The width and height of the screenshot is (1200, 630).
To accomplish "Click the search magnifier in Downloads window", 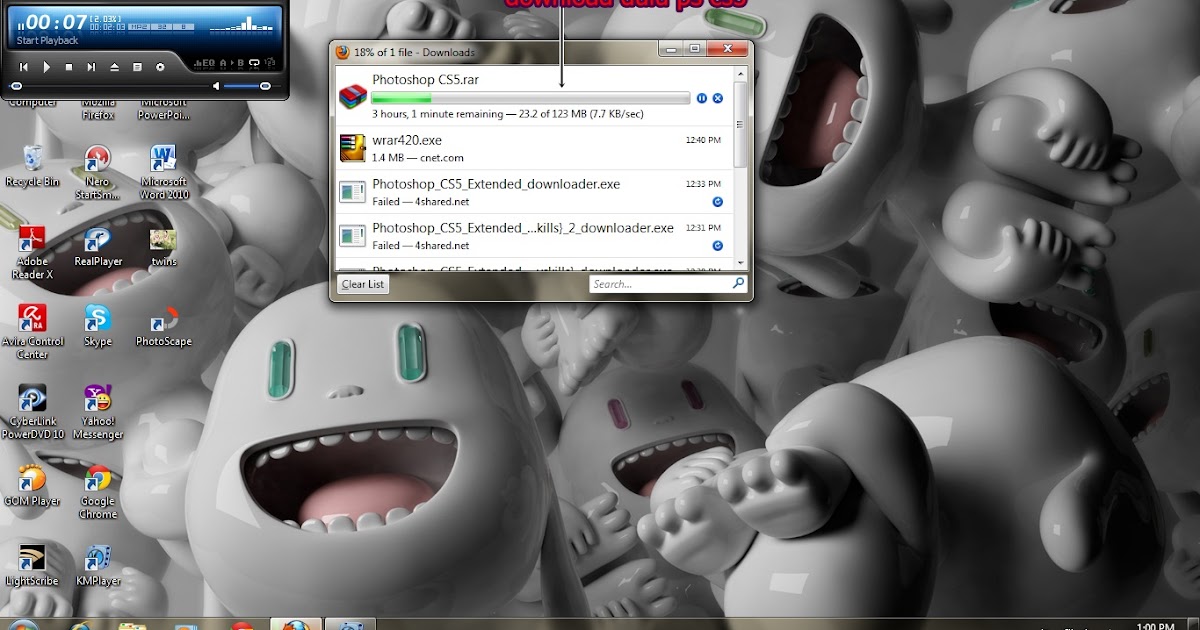I will coord(738,284).
